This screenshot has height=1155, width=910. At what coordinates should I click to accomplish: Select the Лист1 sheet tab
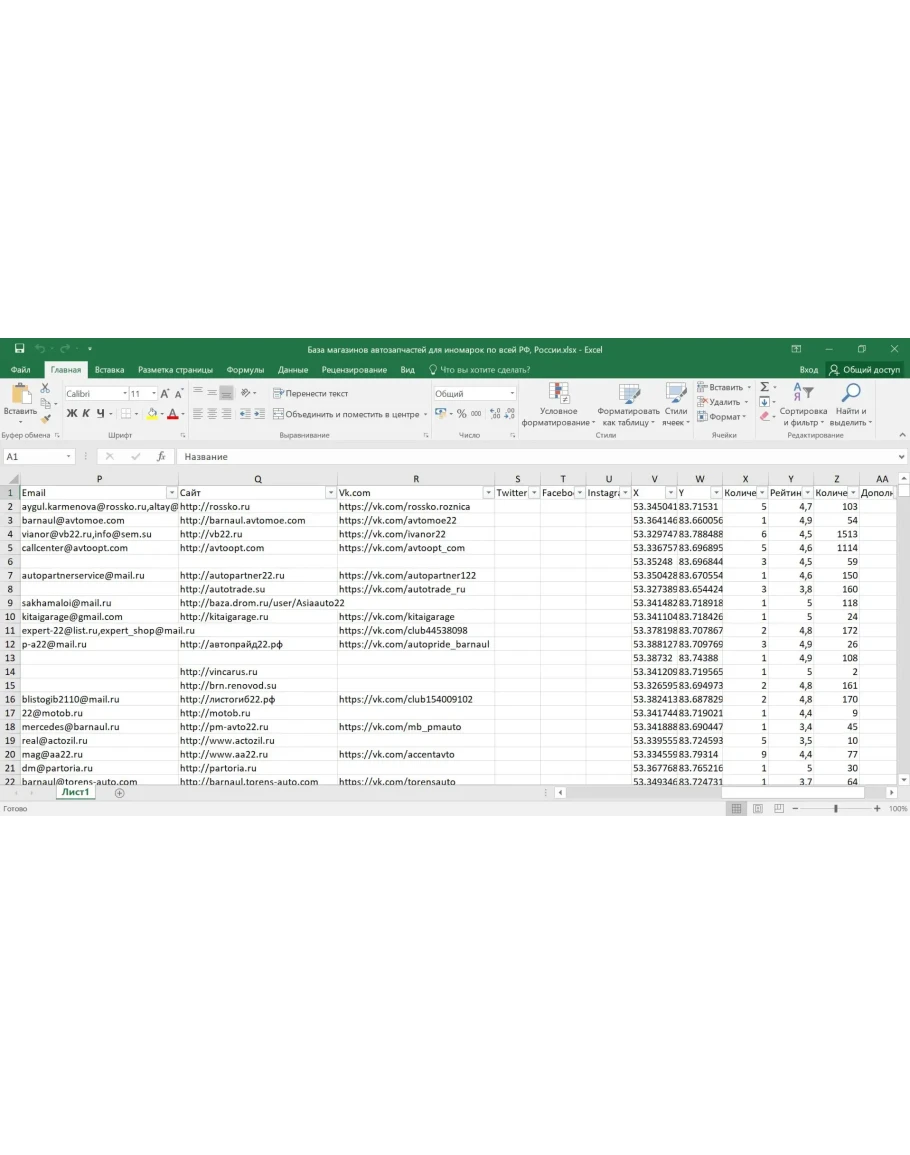[75, 793]
